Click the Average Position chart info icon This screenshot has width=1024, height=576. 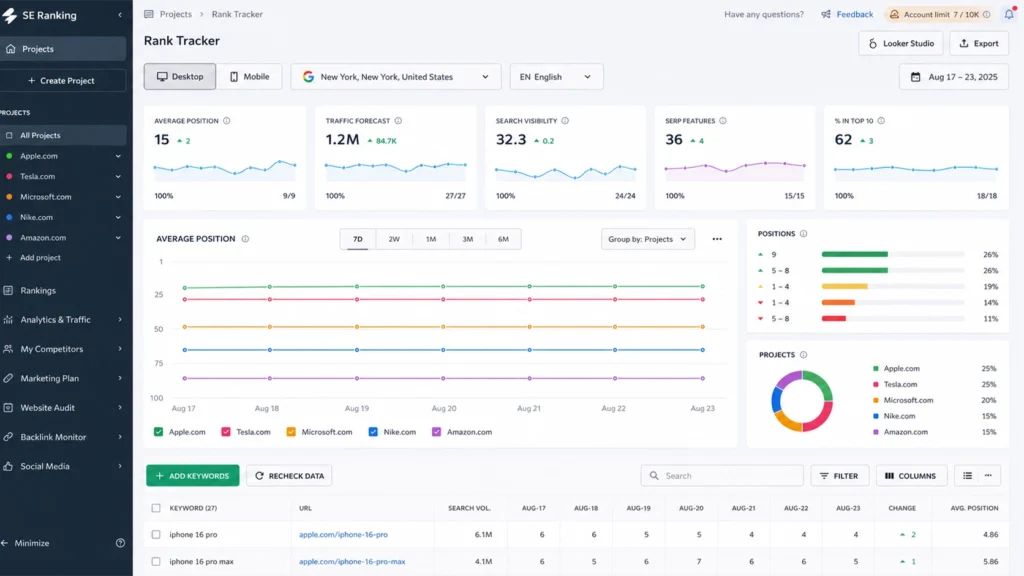pyautogui.click(x=246, y=239)
